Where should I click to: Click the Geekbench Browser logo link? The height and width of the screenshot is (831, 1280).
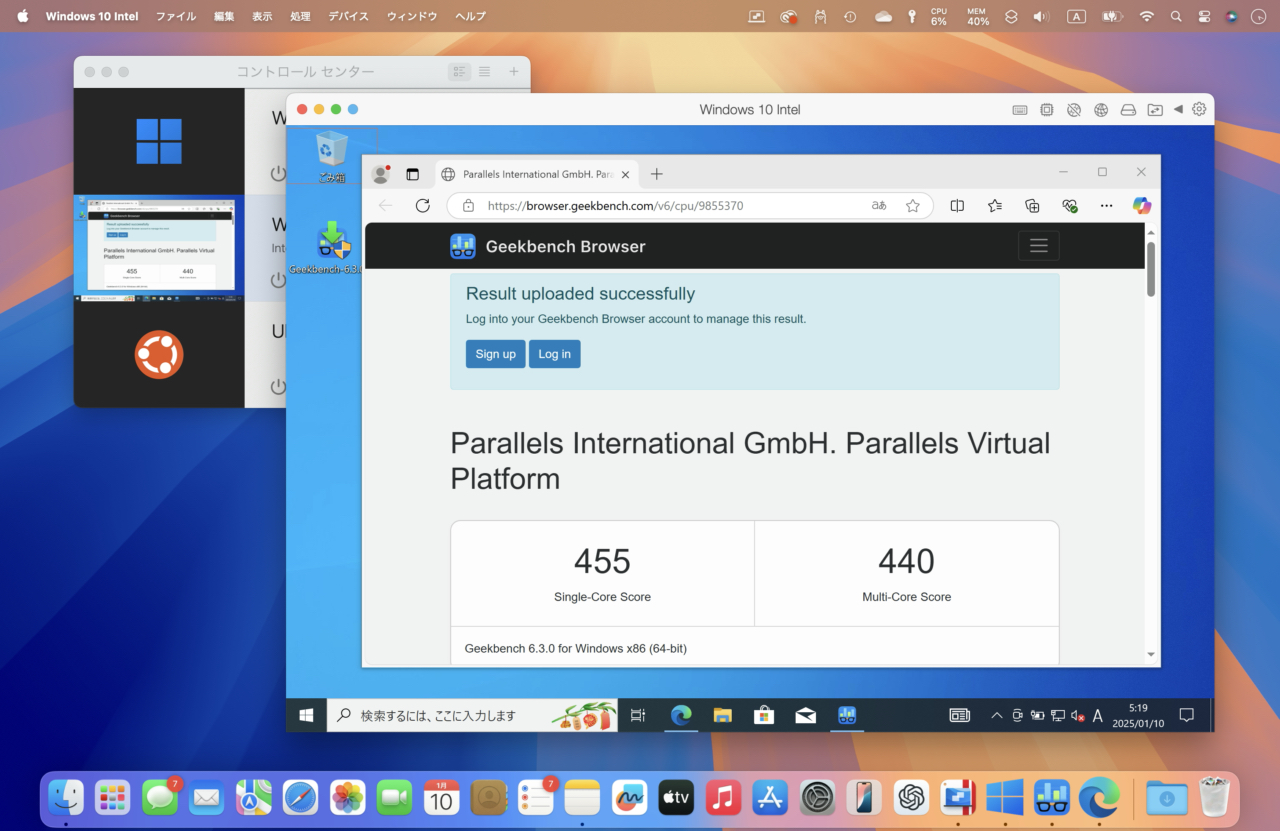click(548, 246)
